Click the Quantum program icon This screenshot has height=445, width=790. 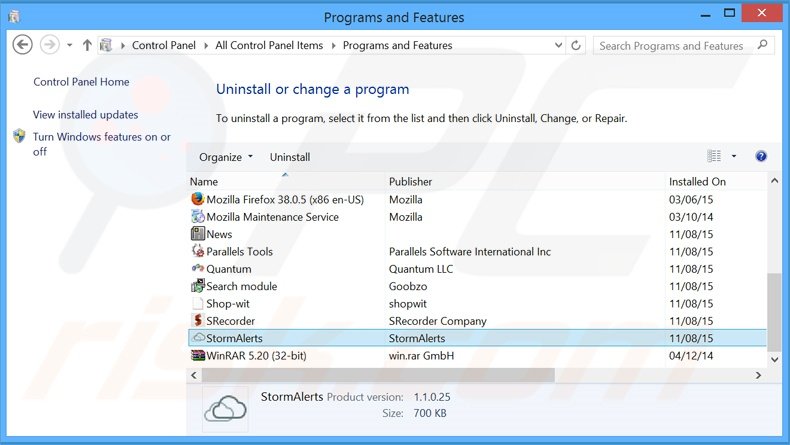197,269
